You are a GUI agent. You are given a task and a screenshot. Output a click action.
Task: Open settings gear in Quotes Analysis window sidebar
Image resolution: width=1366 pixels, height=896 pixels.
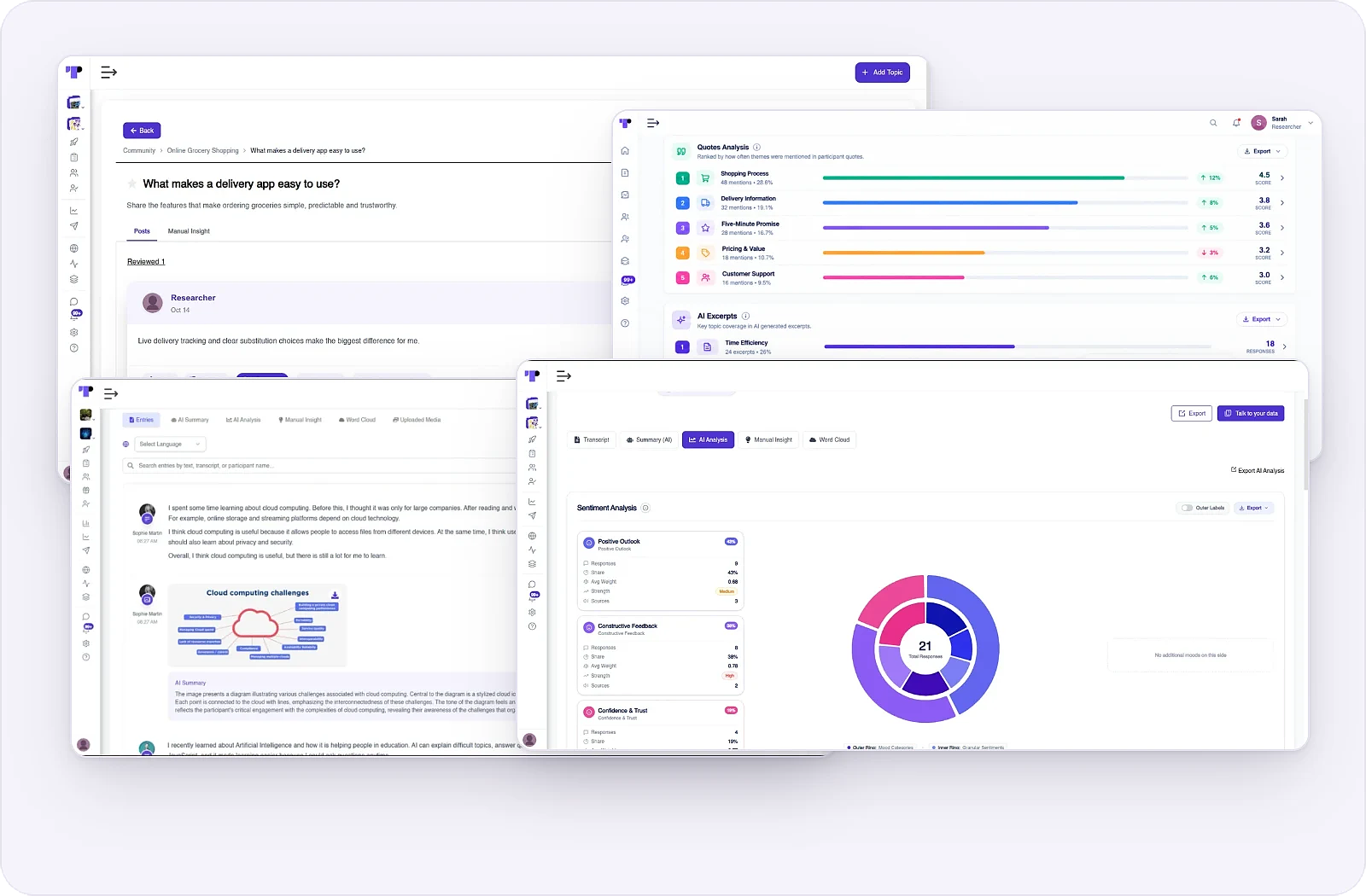click(x=625, y=301)
